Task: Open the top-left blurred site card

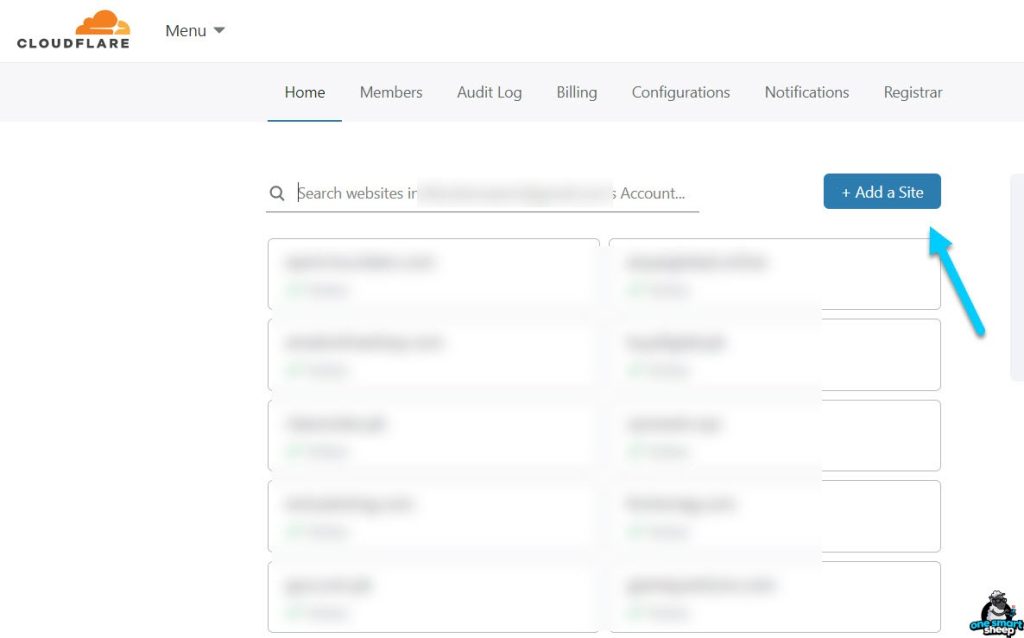Action: point(433,274)
